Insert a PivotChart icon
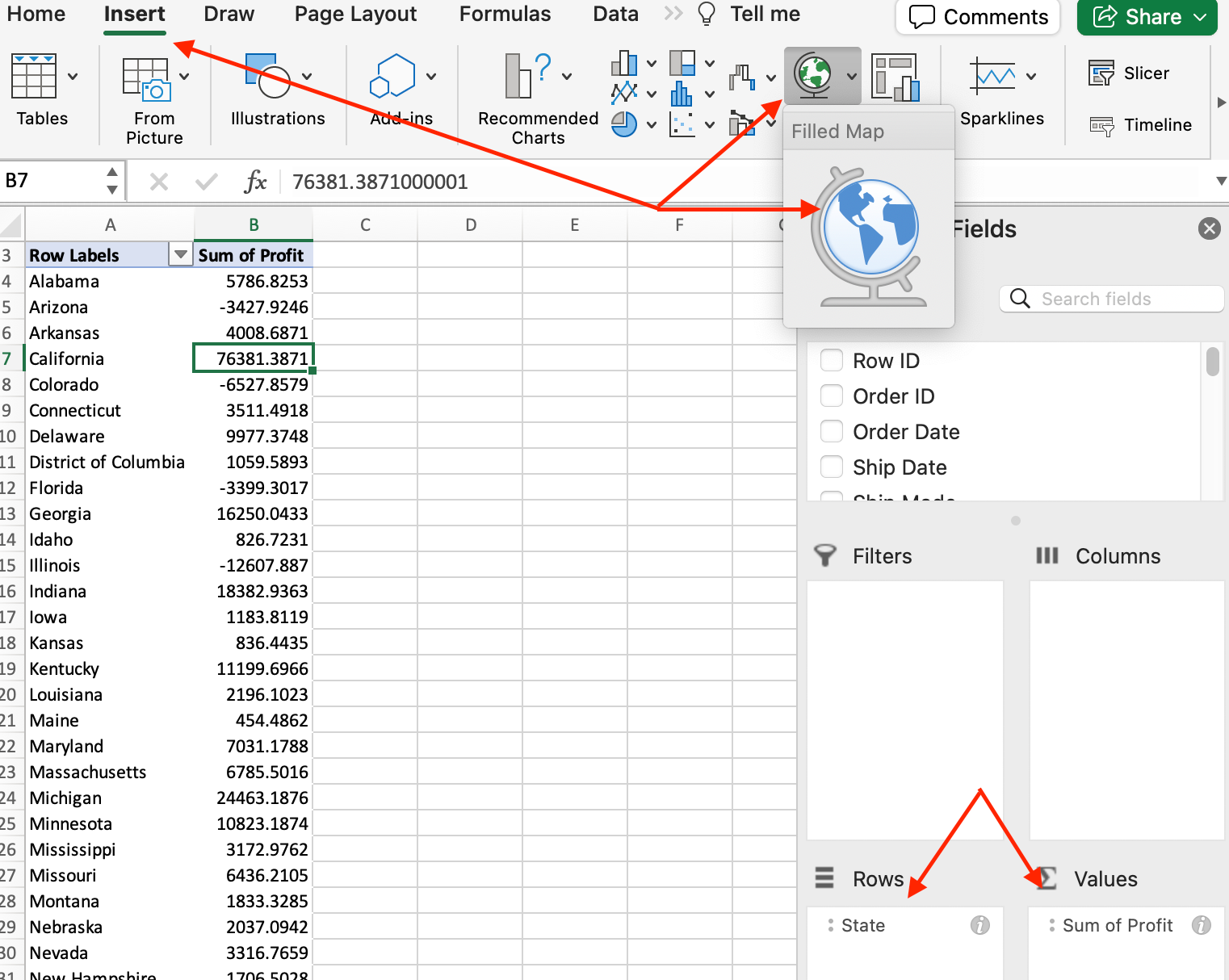 (896, 77)
